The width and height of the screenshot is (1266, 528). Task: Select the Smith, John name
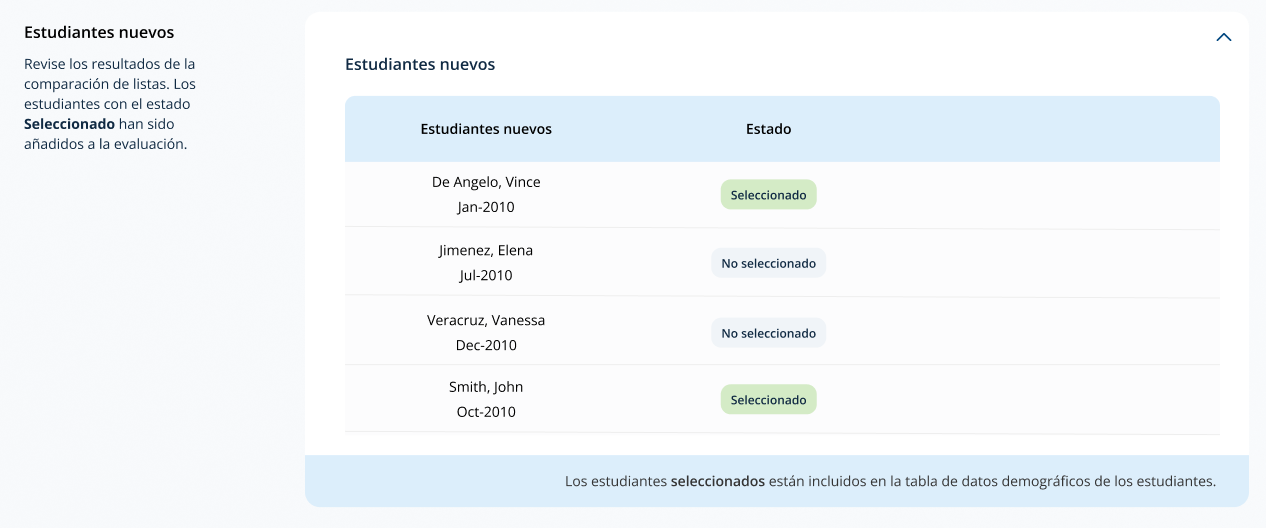pyautogui.click(x=486, y=387)
